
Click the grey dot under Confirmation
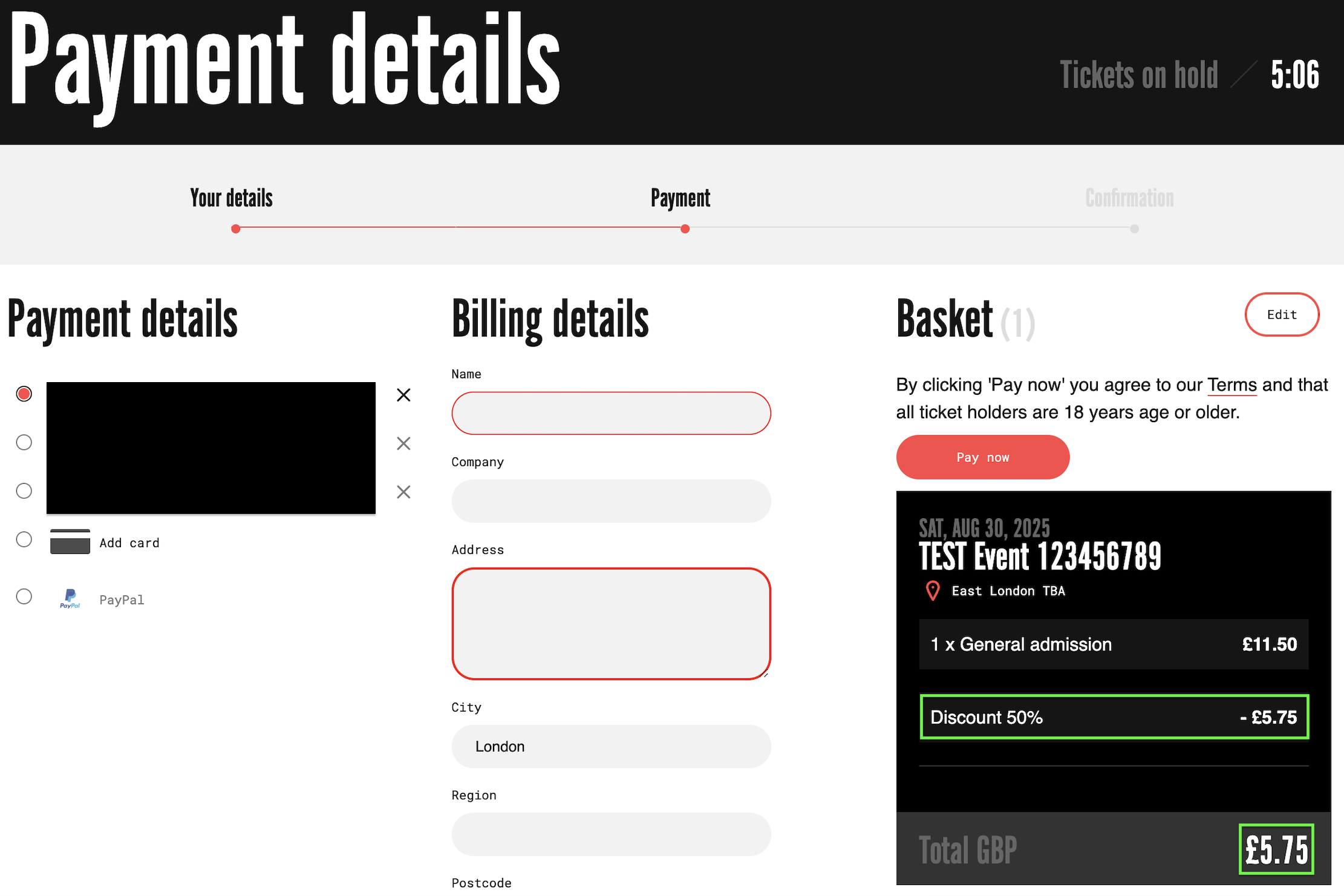point(1134,229)
